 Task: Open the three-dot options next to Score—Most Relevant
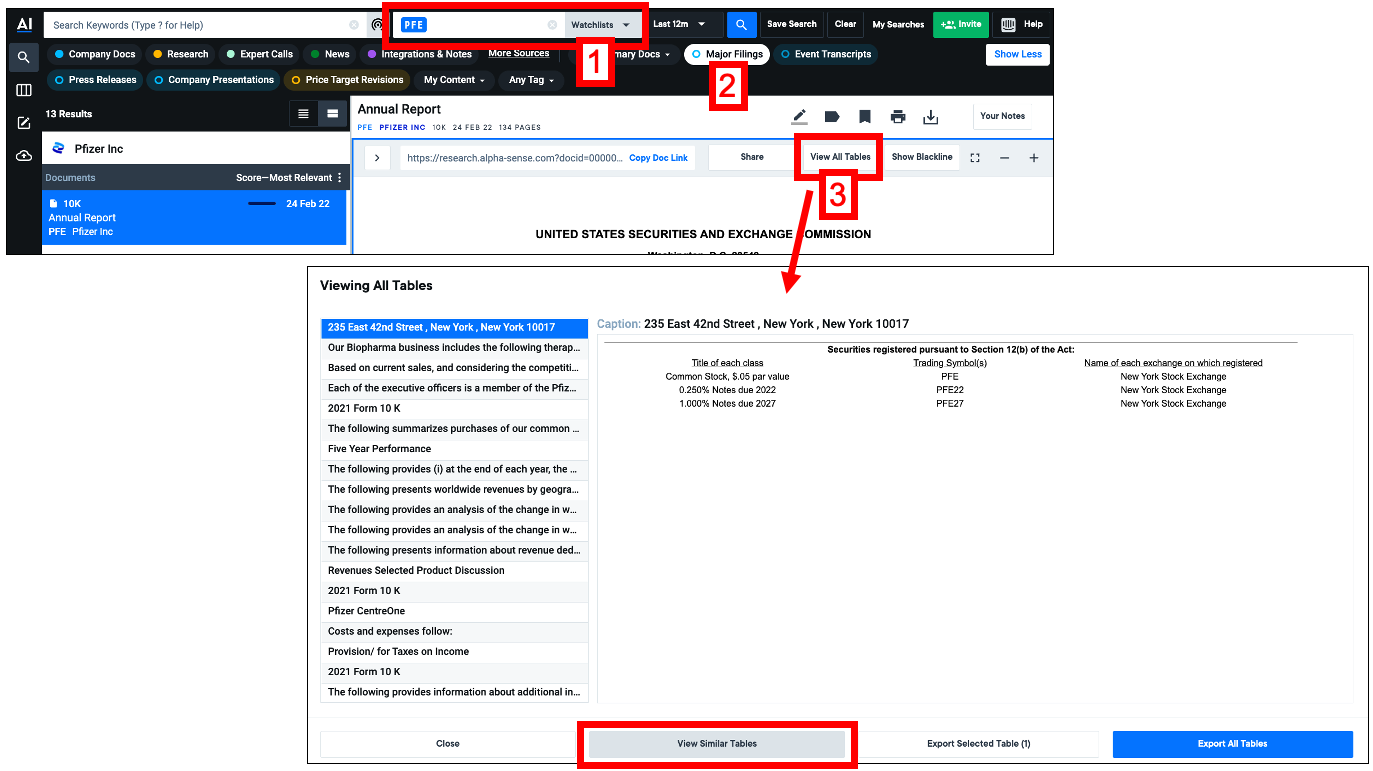[x=339, y=178]
